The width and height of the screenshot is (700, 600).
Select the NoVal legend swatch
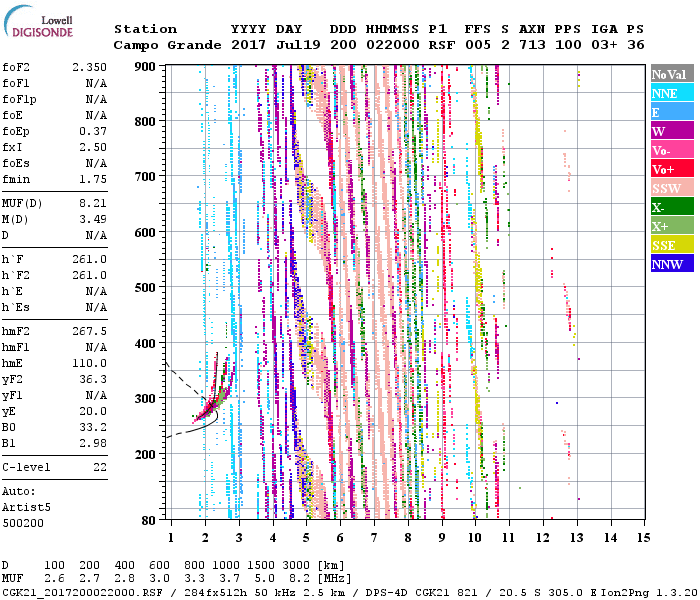672,74
